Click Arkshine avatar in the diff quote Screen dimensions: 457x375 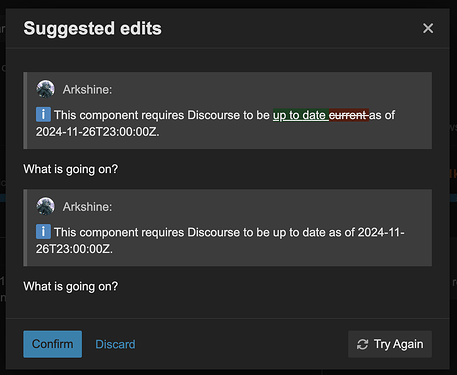click(x=46, y=89)
